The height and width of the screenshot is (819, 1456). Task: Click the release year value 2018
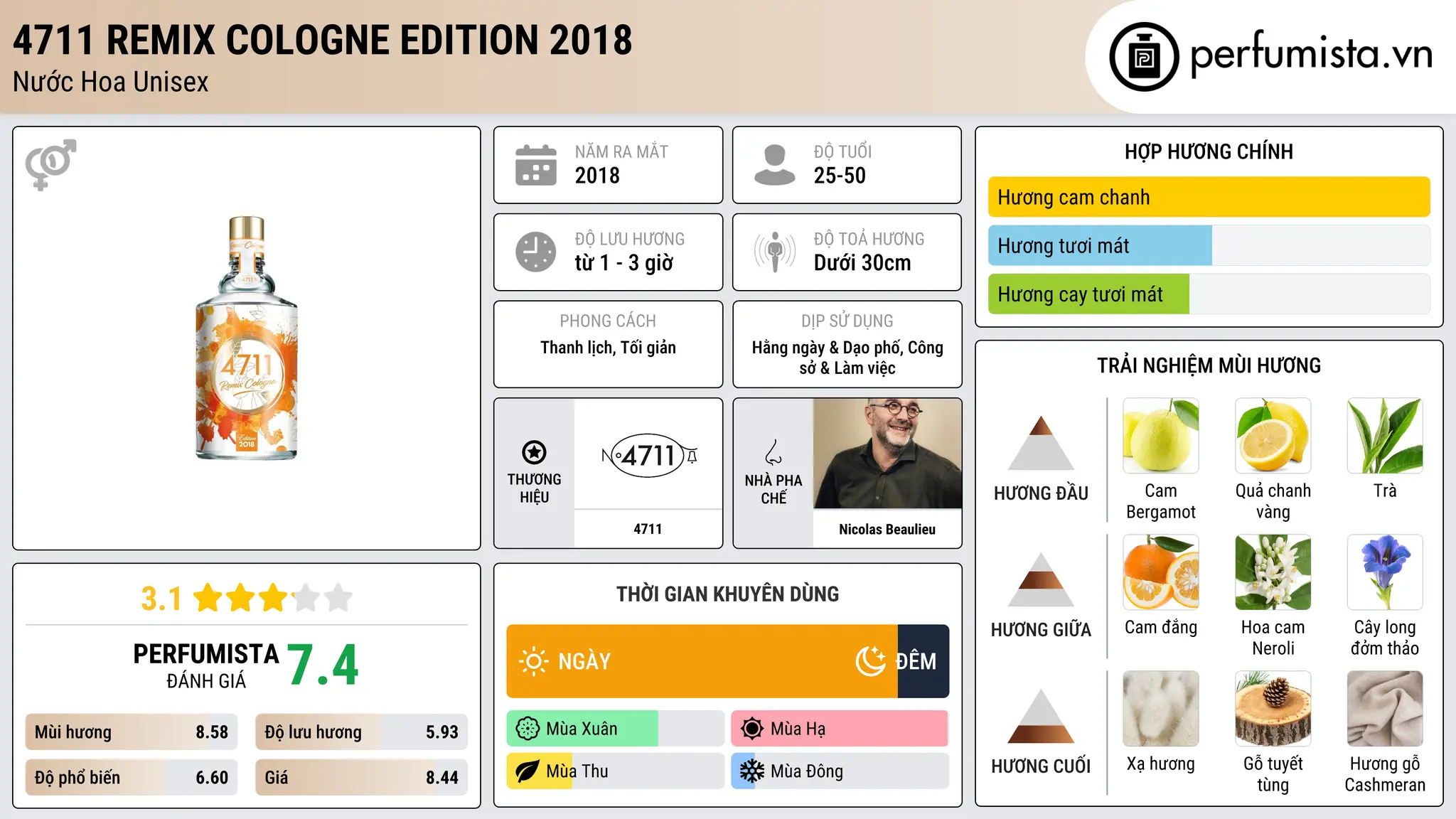coord(597,176)
